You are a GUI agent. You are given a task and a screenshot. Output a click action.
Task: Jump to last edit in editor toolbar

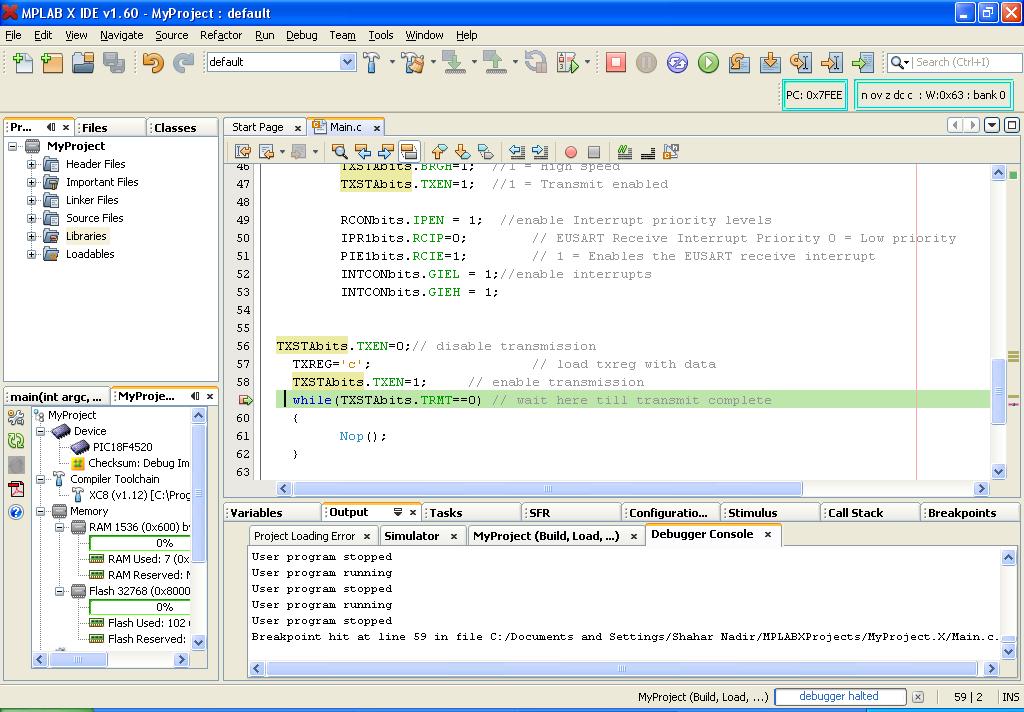(x=243, y=152)
